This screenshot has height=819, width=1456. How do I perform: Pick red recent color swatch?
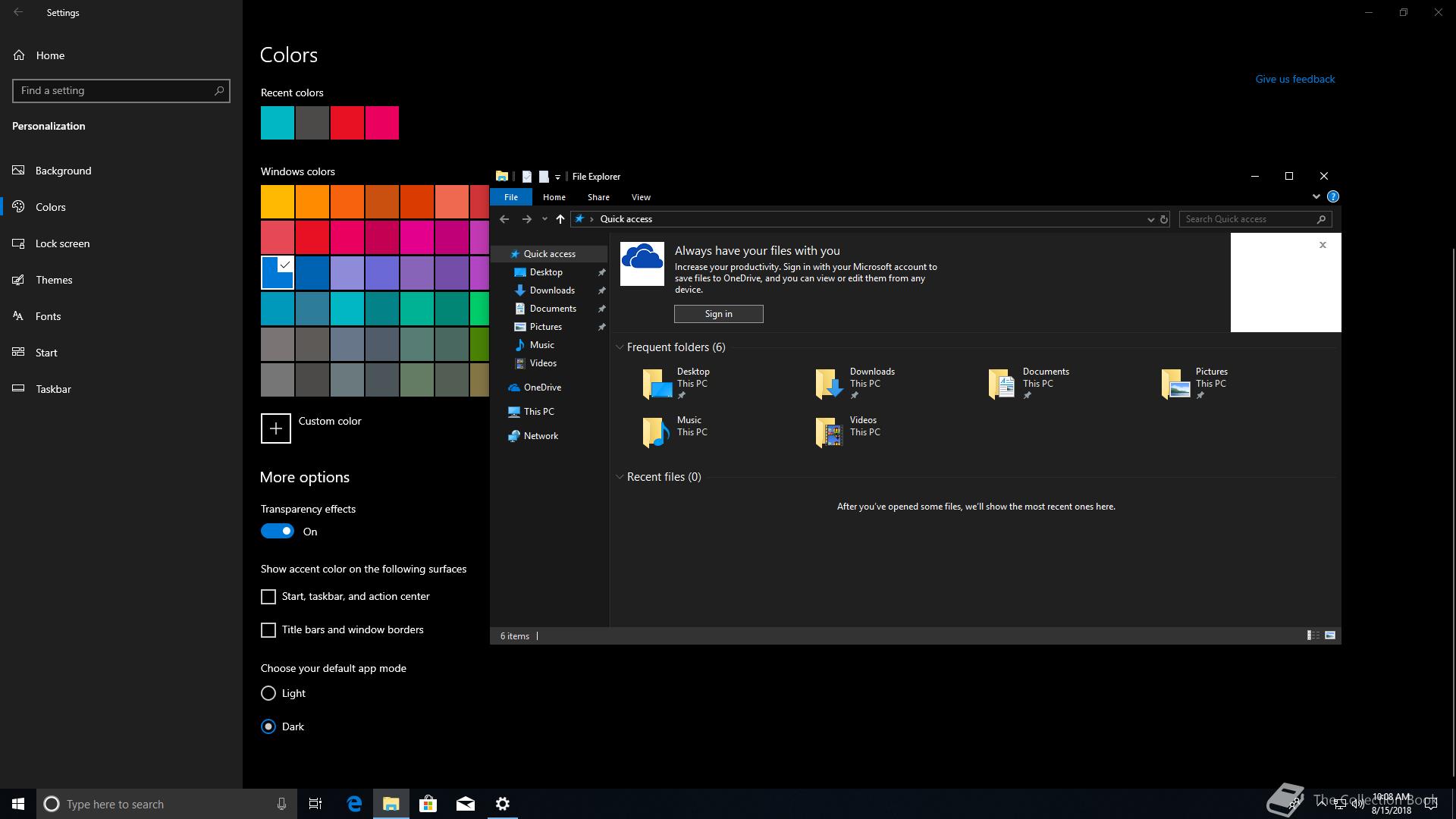pyautogui.click(x=347, y=123)
